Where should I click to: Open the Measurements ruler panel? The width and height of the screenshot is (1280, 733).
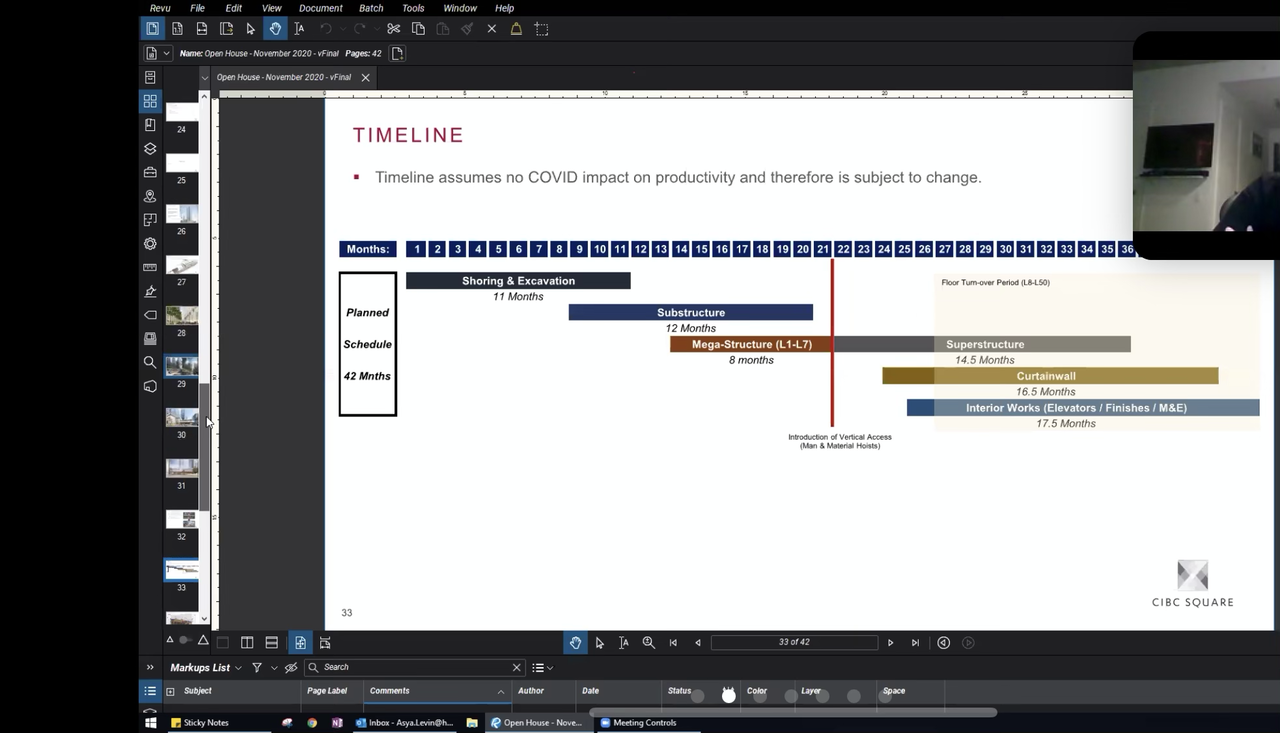(x=150, y=267)
